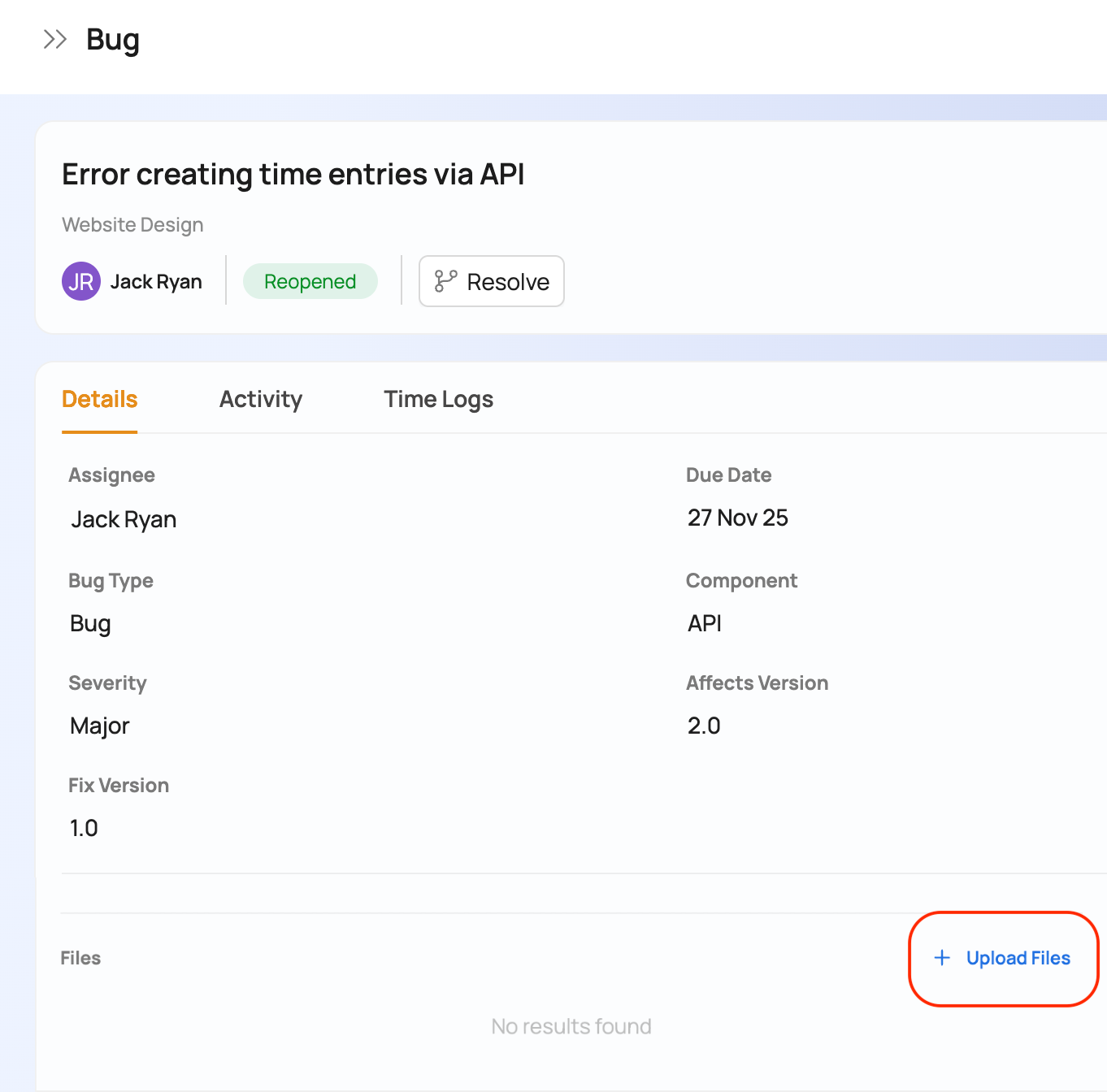Screen dimensions: 1107x1092
Task: Switch to the Activity tab
Action: tap(260, 399)
